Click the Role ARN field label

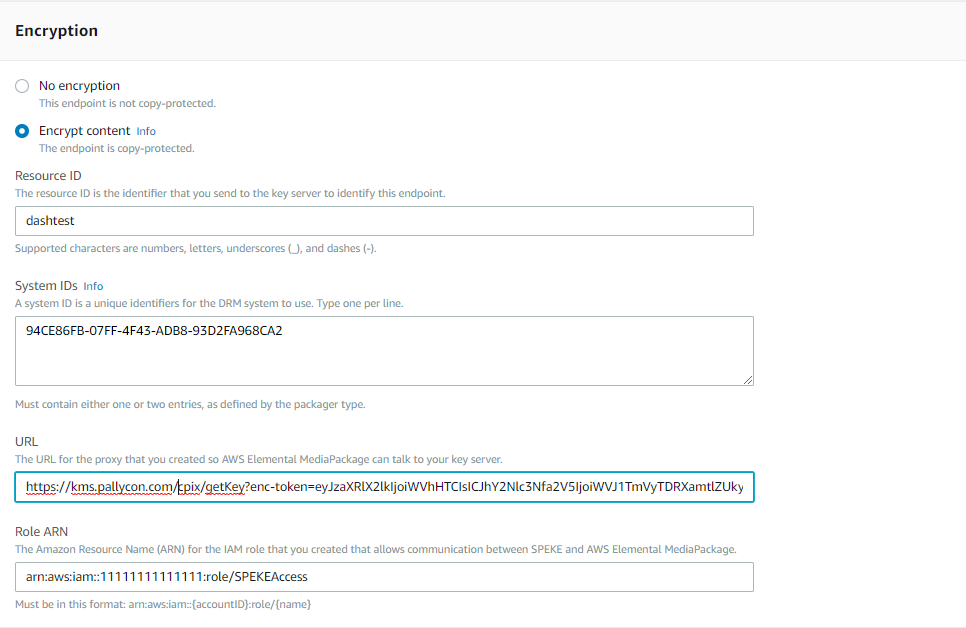coord(41,532)
